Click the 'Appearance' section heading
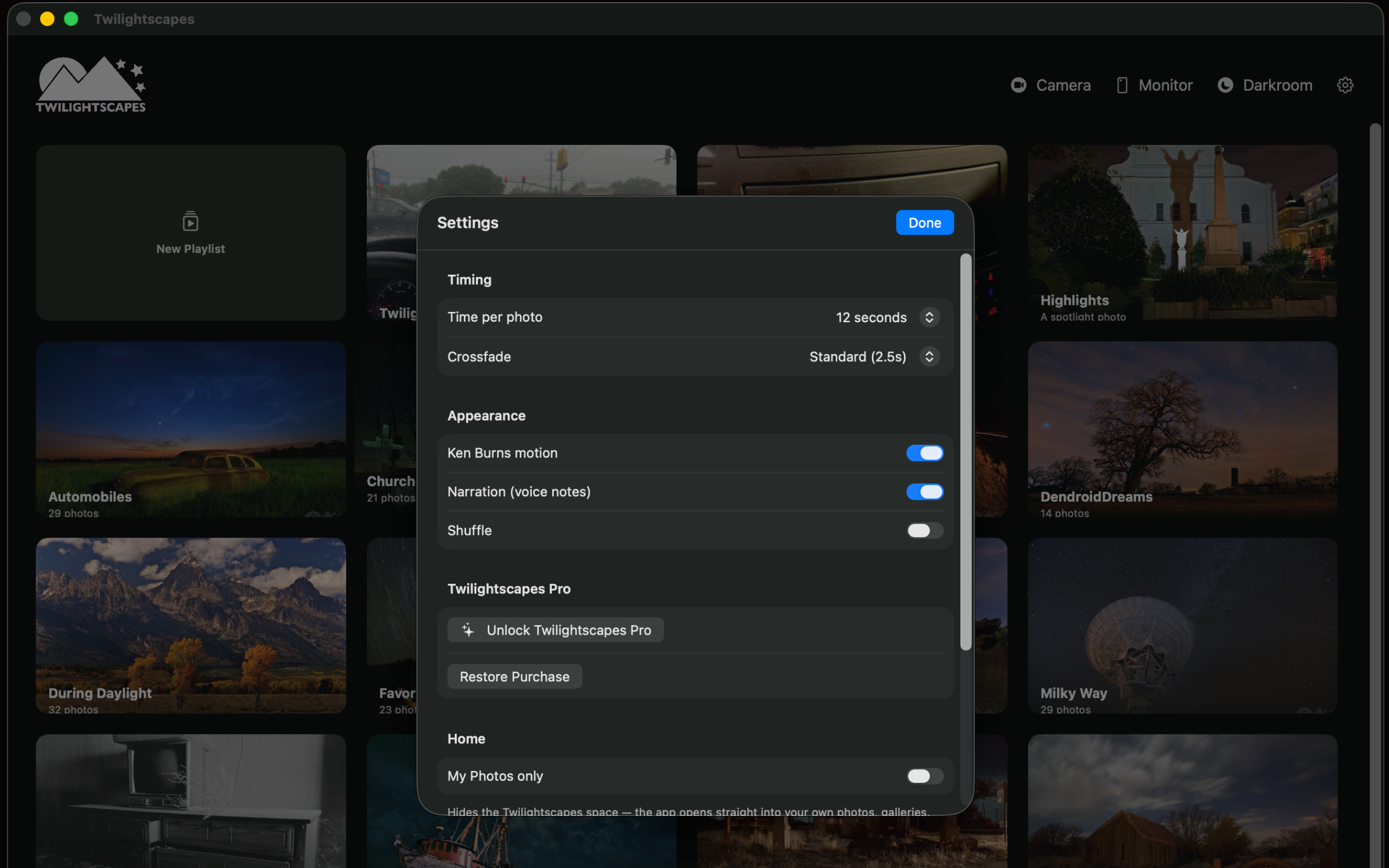1389x868 pixels. 486,416
